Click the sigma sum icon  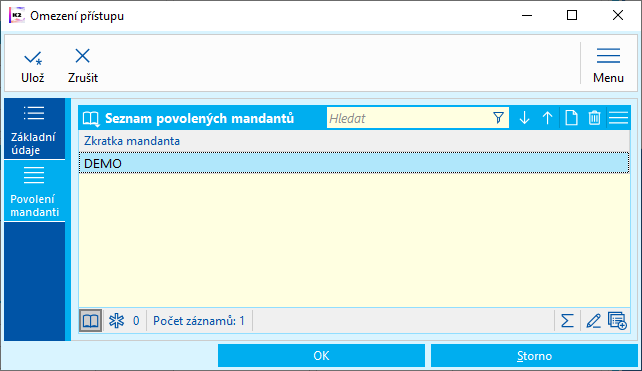click(x=567, y=321)
